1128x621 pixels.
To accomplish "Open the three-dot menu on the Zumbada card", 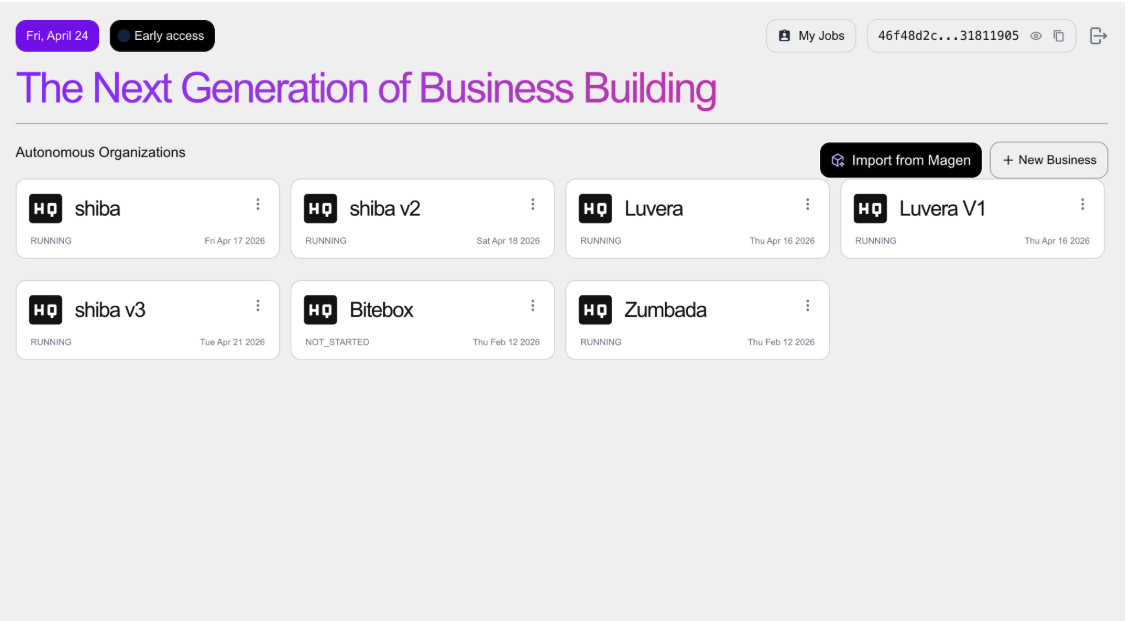I will [807, 306].
